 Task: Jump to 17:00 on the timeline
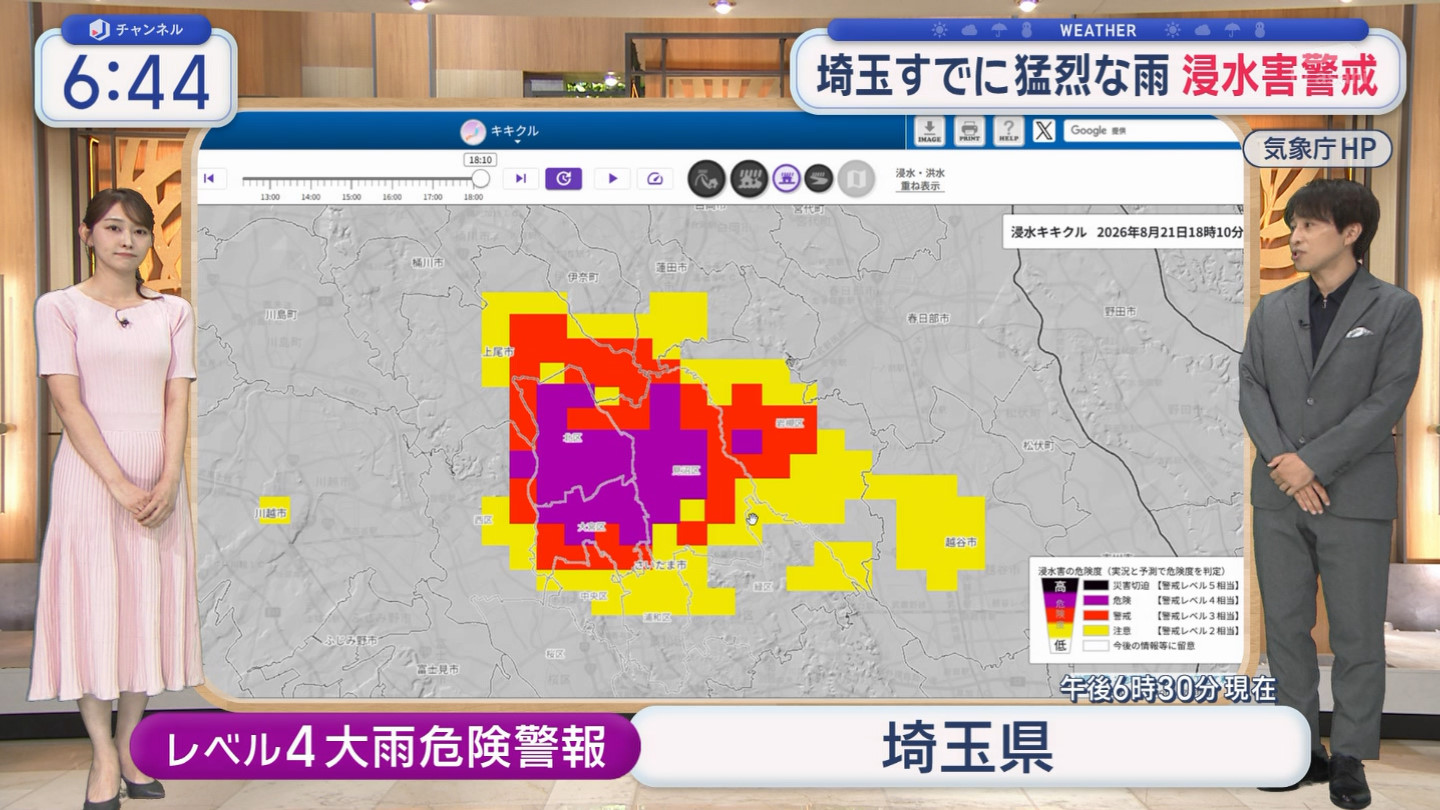coord(432,197)
